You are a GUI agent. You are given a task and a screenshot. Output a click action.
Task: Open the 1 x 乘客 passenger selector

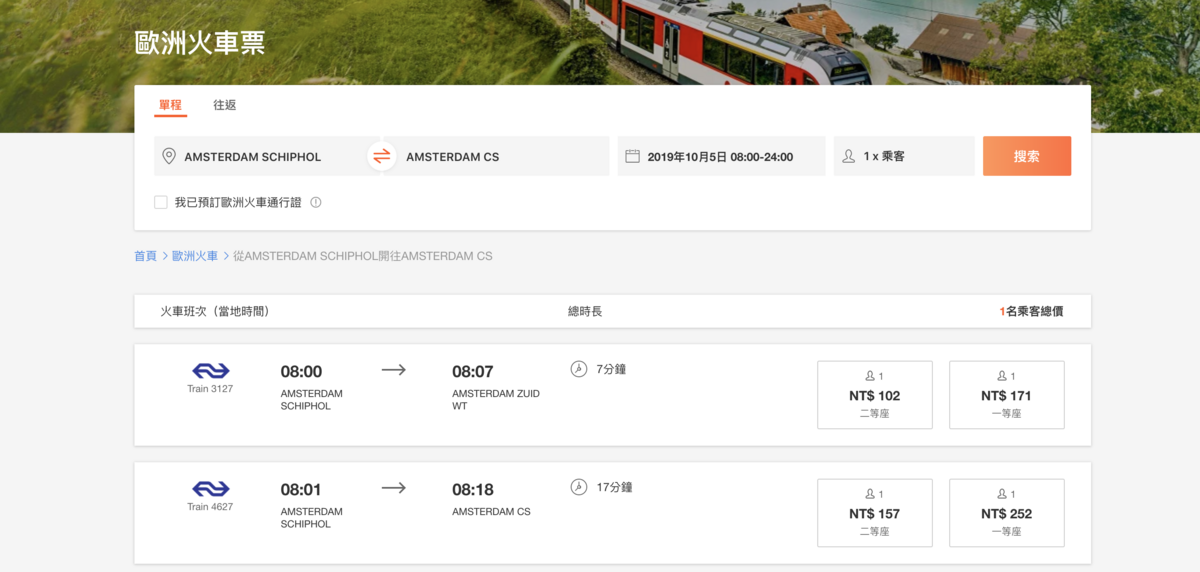(x=903, y=157)
